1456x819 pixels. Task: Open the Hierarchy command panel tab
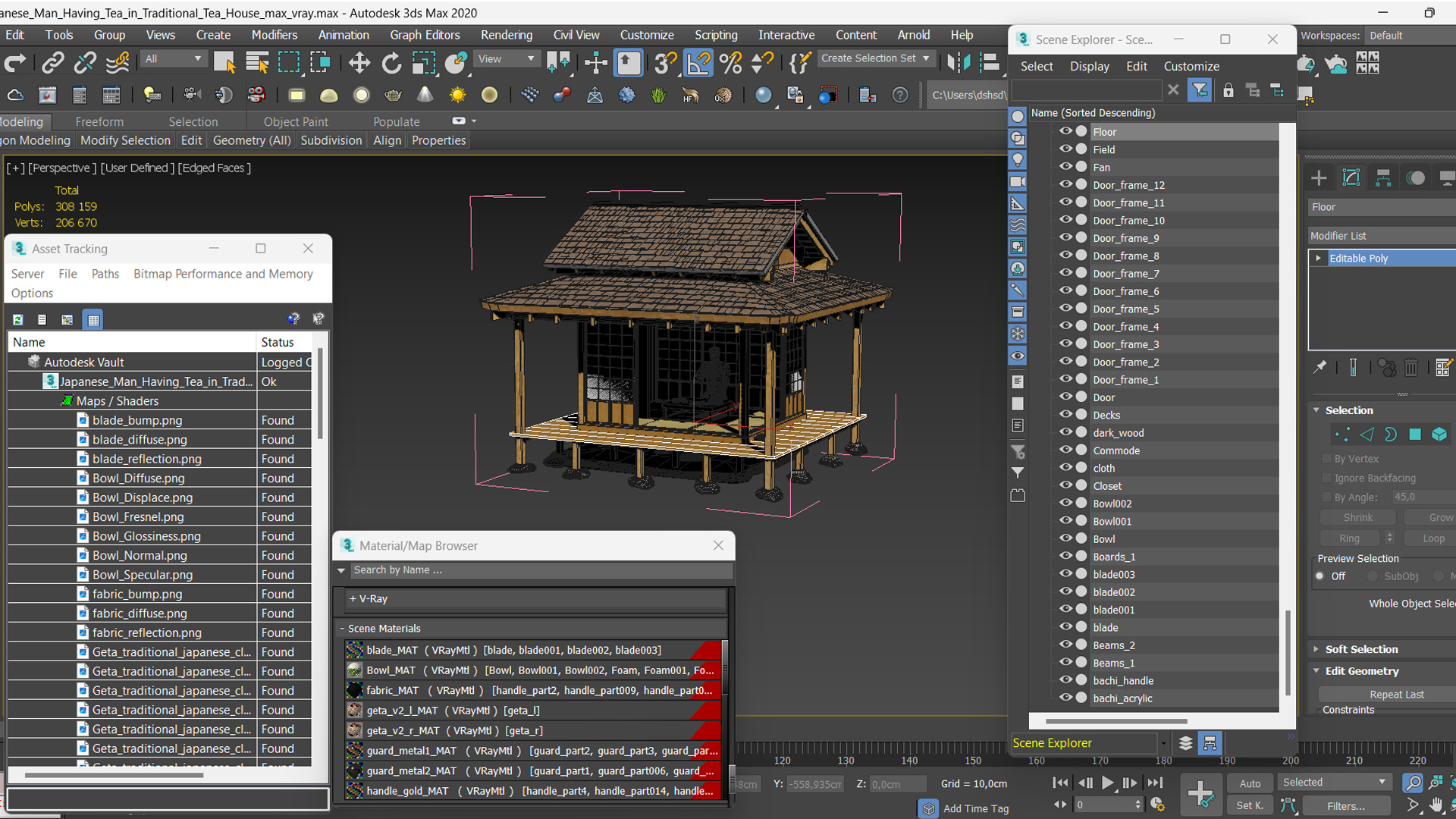click(1383, 178)
